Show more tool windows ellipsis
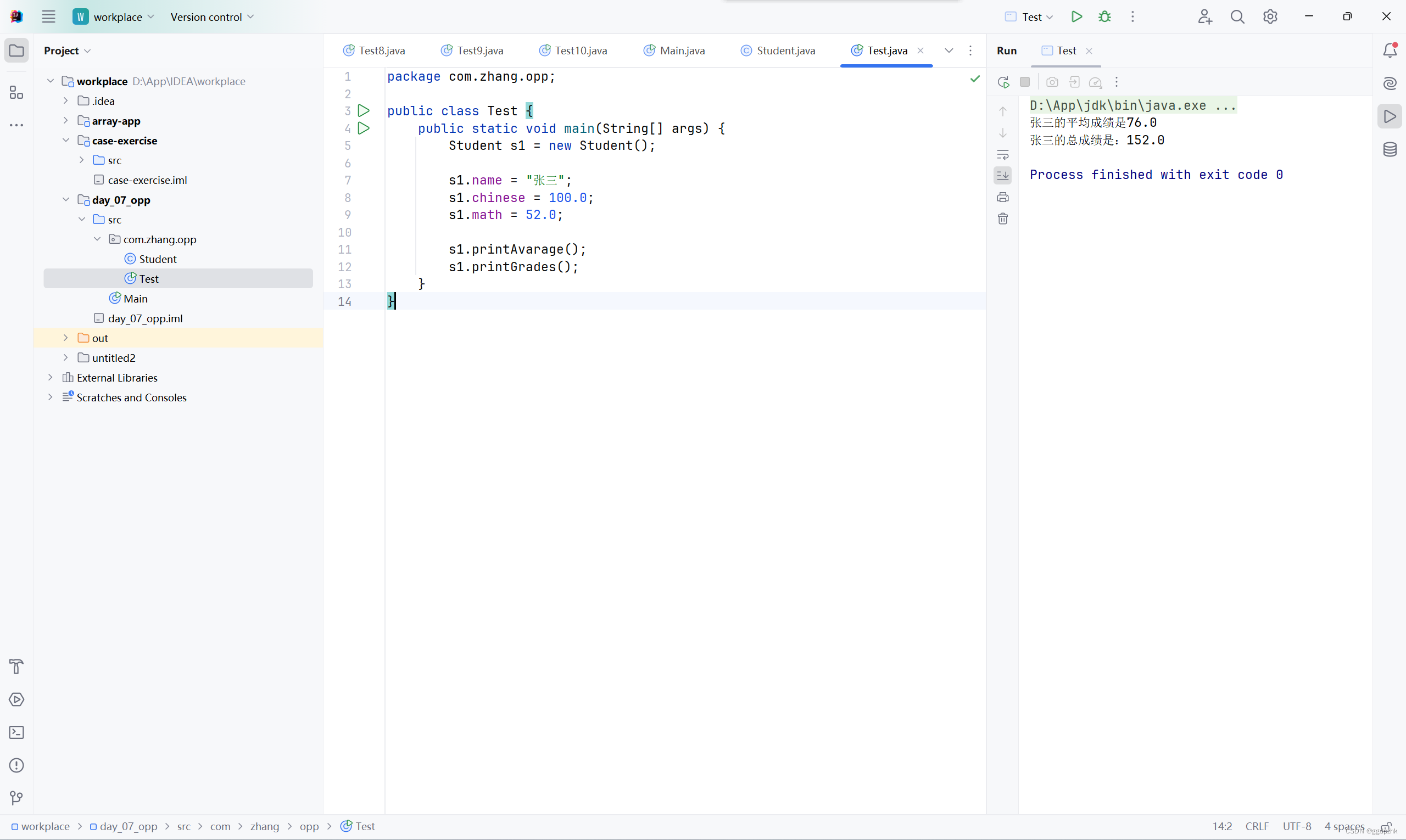Screen dimensions: 1406x840 16,125
